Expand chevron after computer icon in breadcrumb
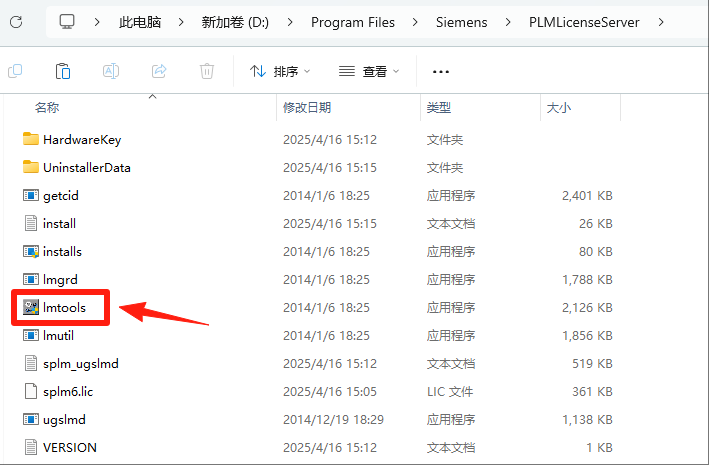 97,22
